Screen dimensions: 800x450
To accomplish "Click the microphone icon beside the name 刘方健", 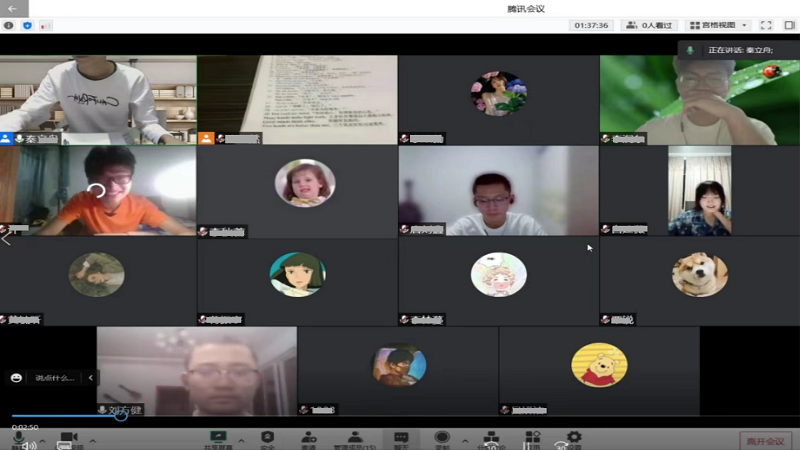I will (x=102, y=410).
